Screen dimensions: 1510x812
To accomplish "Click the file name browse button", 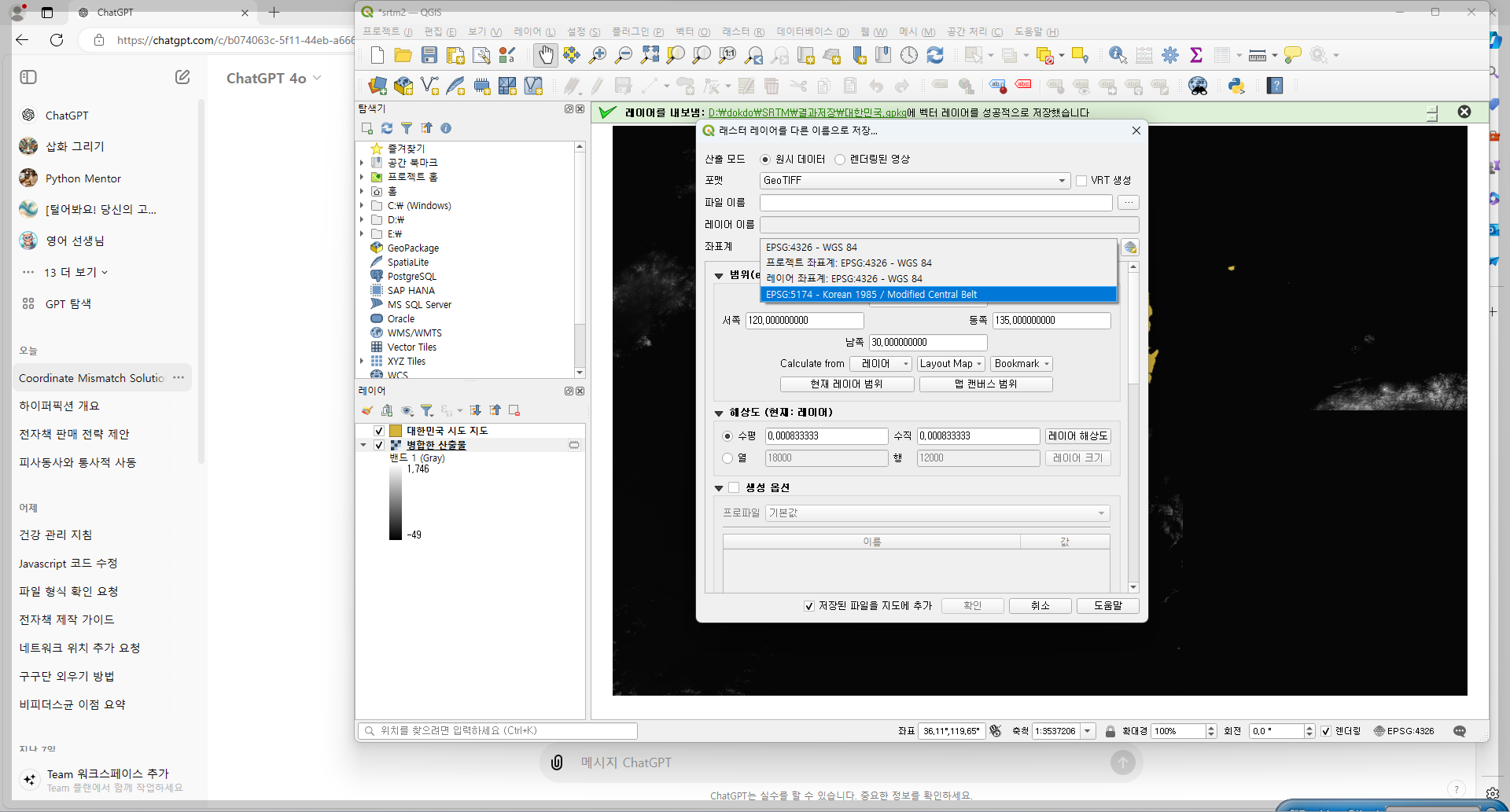I will [1129, 203].
